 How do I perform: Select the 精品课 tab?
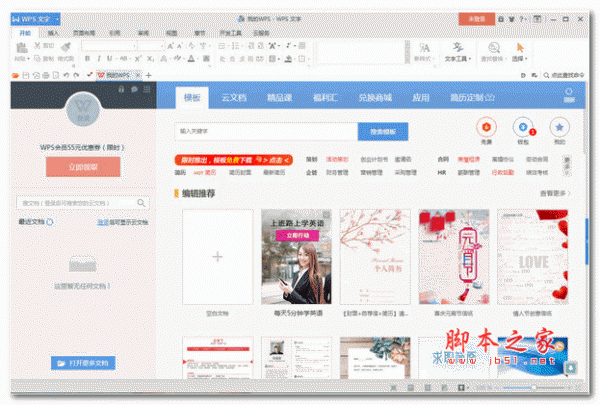pos(280,98)
